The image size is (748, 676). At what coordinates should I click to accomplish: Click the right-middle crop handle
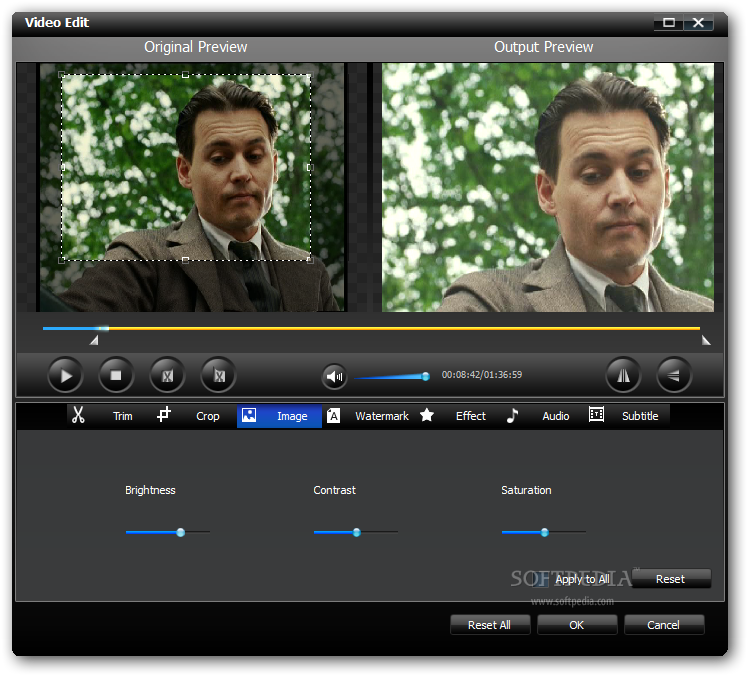pos(310,167)
